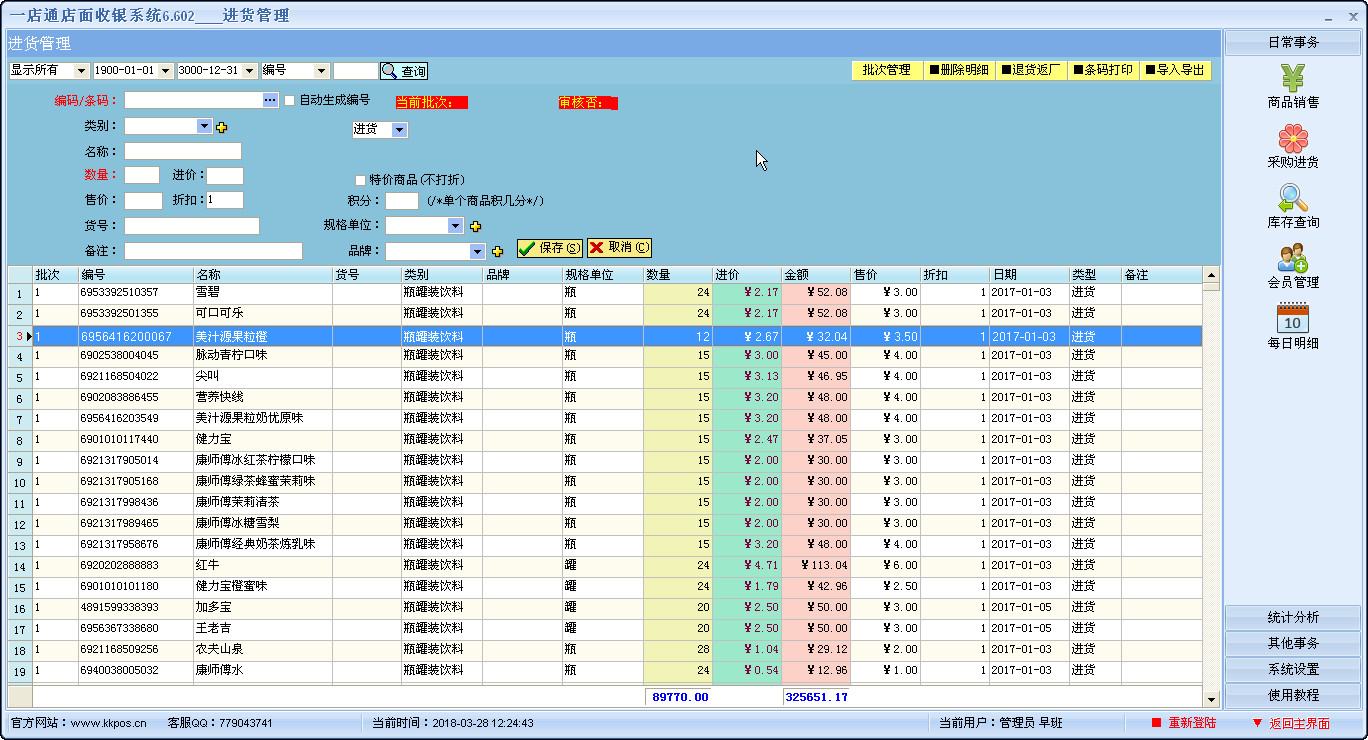
Task: Enable 自动生成编号 checkbox
Action: pyautogui.click(x=290, y=100)
